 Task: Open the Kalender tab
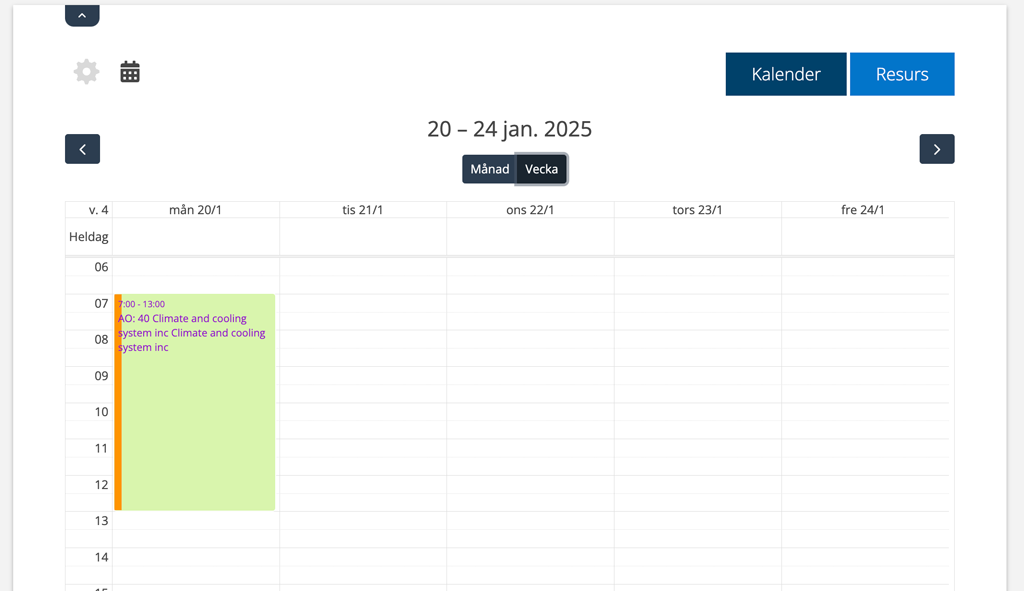point(786,74)
